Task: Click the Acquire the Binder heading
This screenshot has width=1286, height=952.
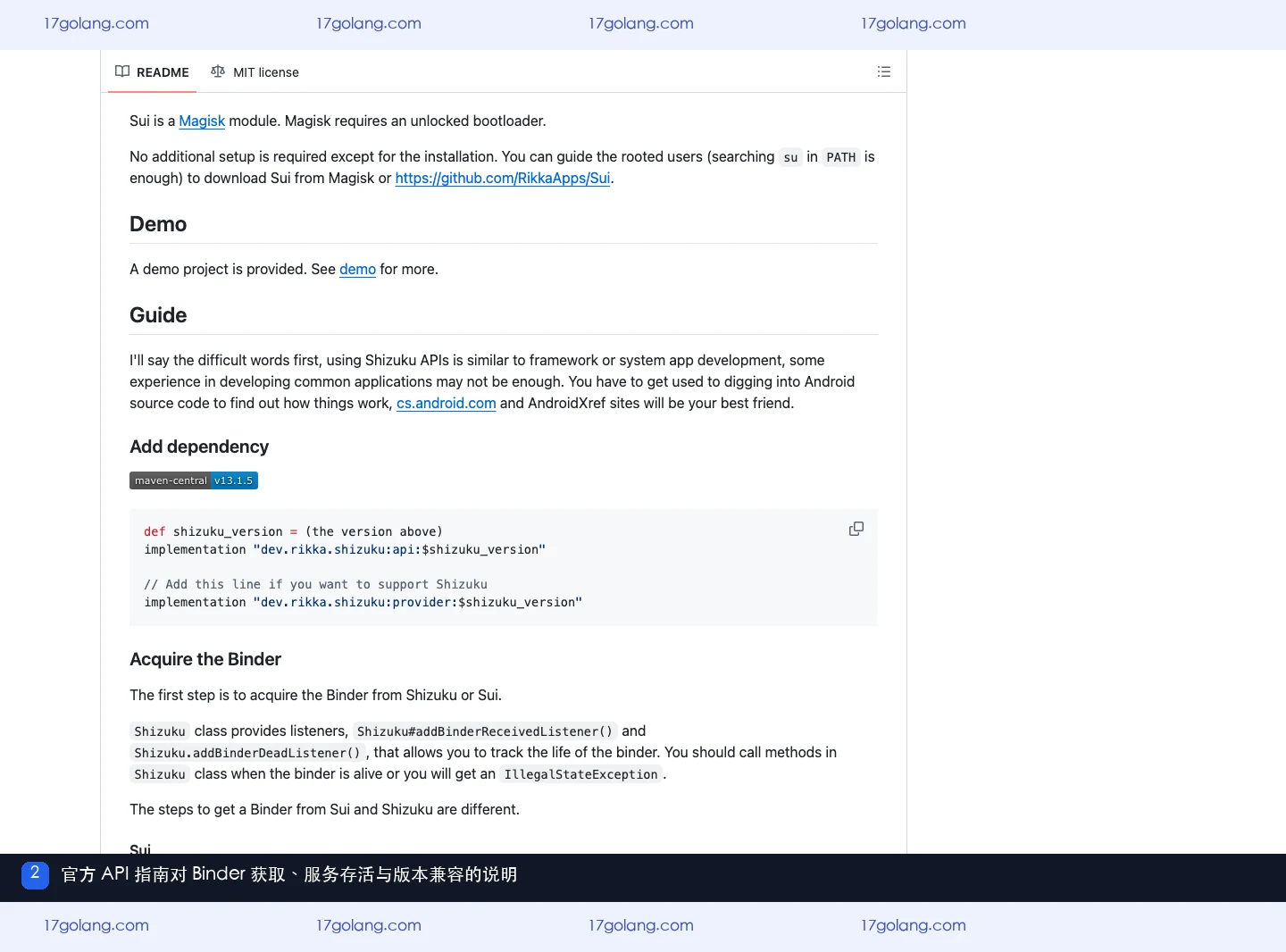Action: 205,659
